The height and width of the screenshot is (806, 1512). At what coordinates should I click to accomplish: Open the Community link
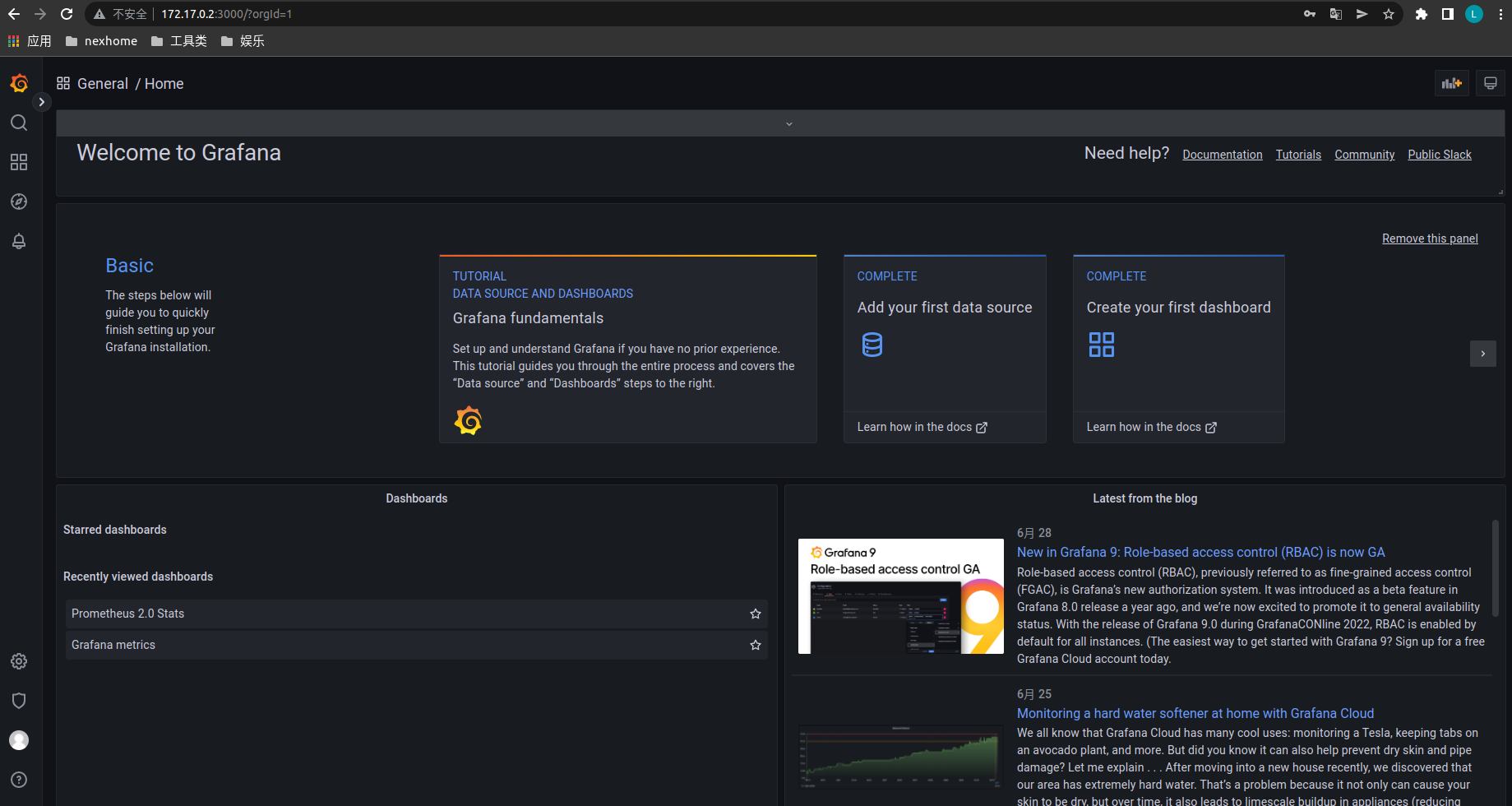tap(1365, 155)
